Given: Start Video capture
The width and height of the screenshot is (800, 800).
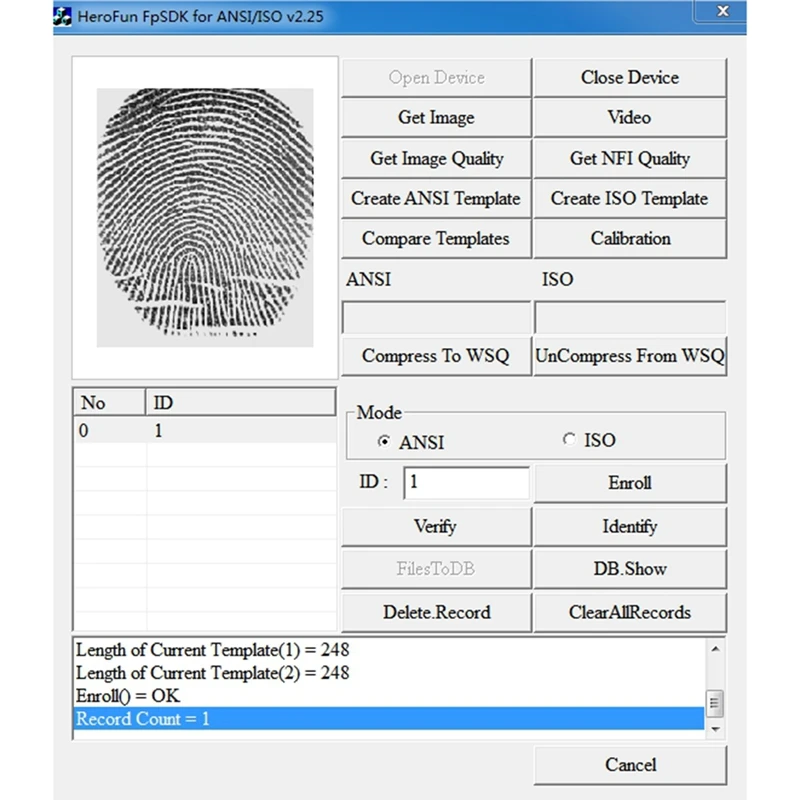Looking at the screenshot, I should (629, 118).
